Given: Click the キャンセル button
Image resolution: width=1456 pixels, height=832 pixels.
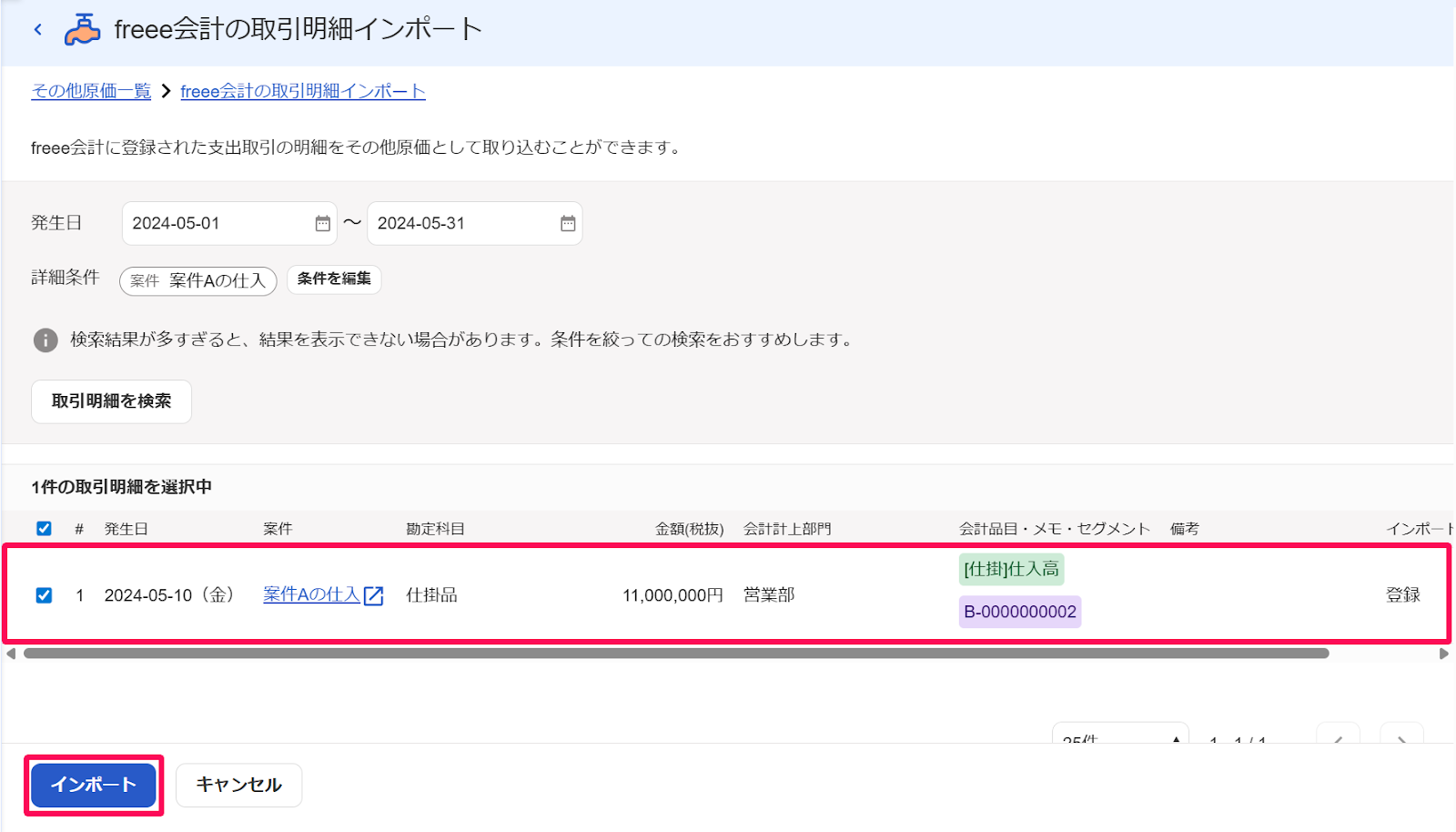Looking at the screenshot, I should tap(238, 785).
